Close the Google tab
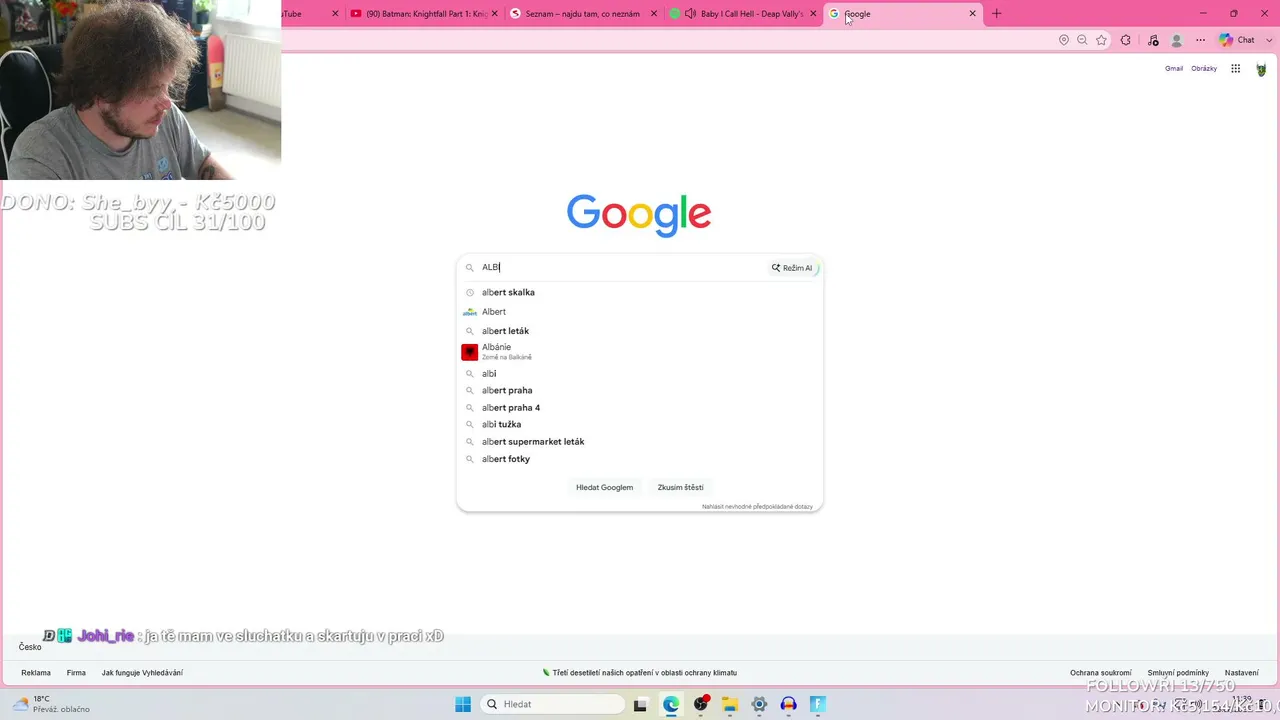The height and width of the screenshot is (720, 1280). click(x=972, y=14)
